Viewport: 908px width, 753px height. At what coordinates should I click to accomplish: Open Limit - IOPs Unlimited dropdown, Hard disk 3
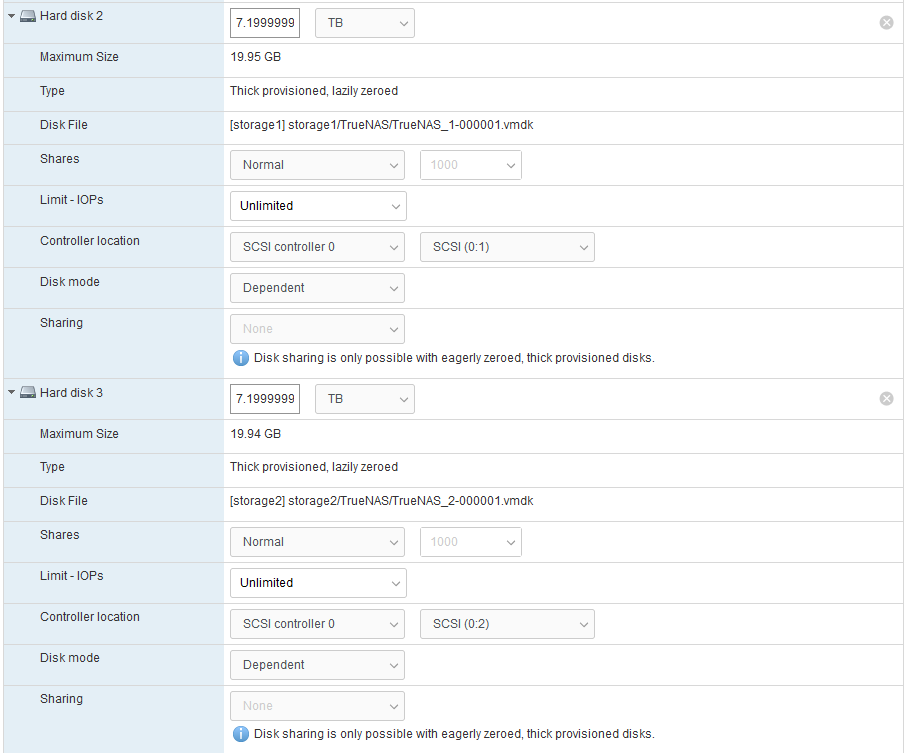pyautogui.click(x=318, y=583)
